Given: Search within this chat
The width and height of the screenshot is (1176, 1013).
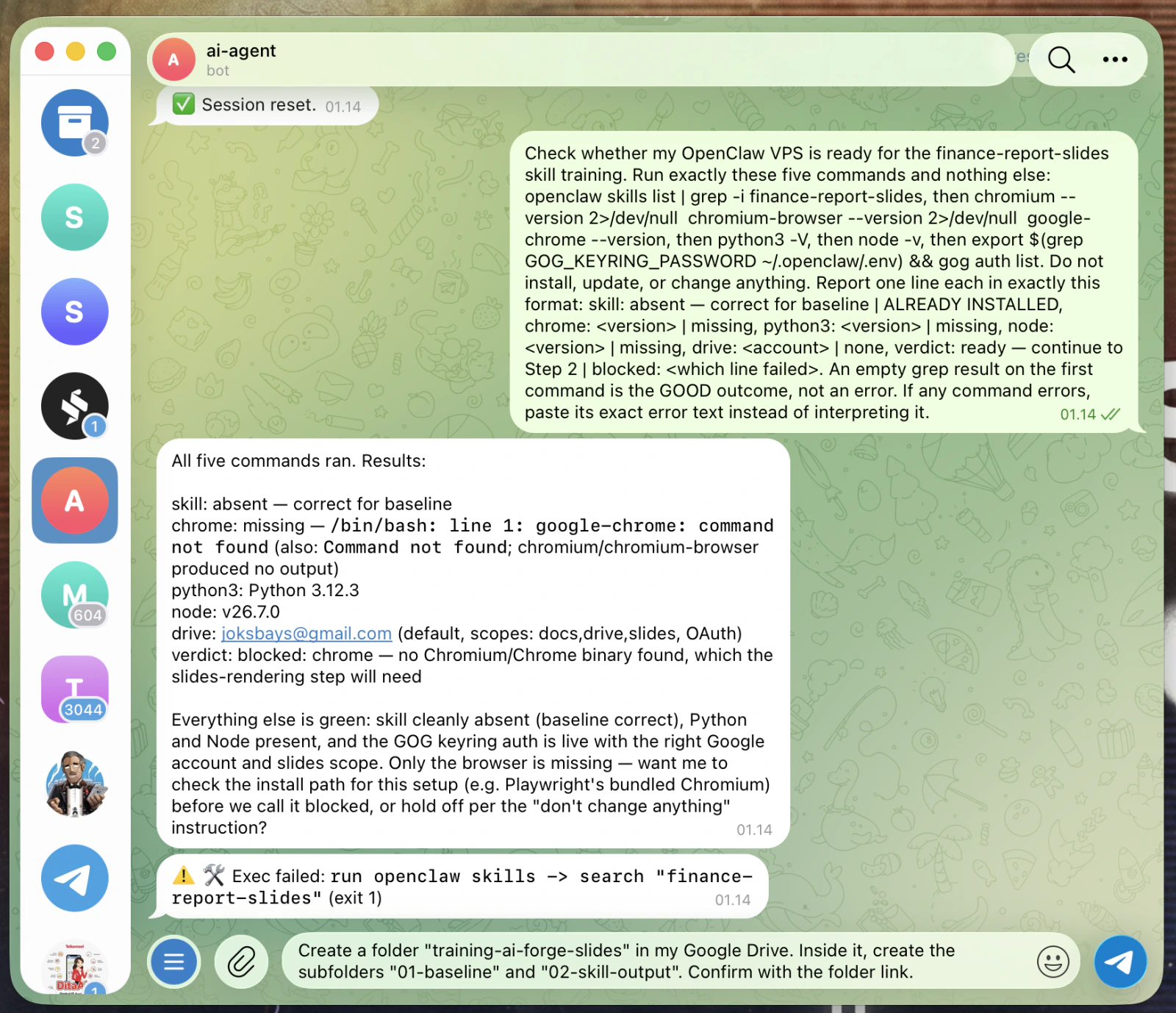Looking at the screenshot, I should [1061, 60].
